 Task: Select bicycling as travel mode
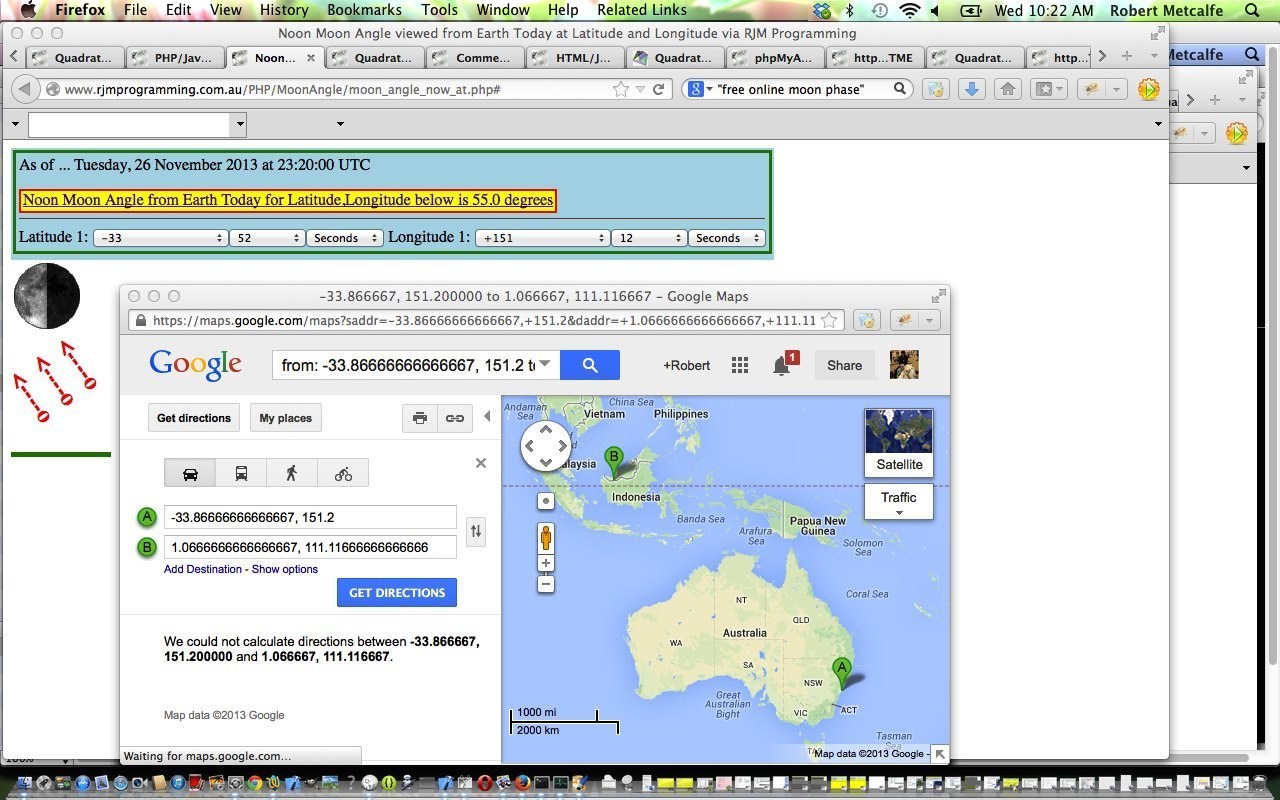[343, 473]
